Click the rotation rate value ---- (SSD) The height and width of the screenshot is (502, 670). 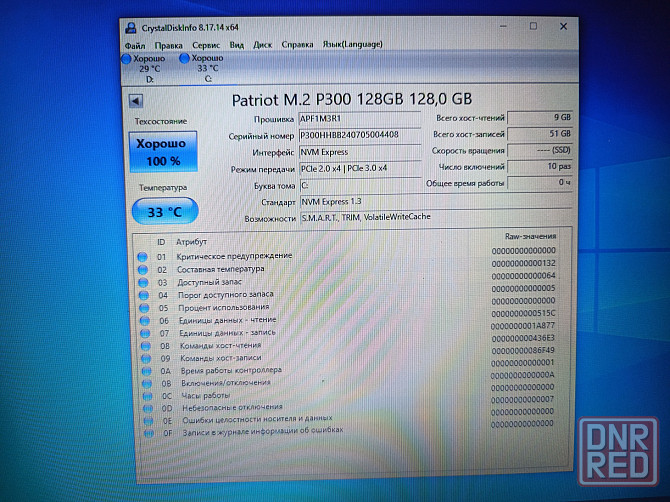point(540,150)
